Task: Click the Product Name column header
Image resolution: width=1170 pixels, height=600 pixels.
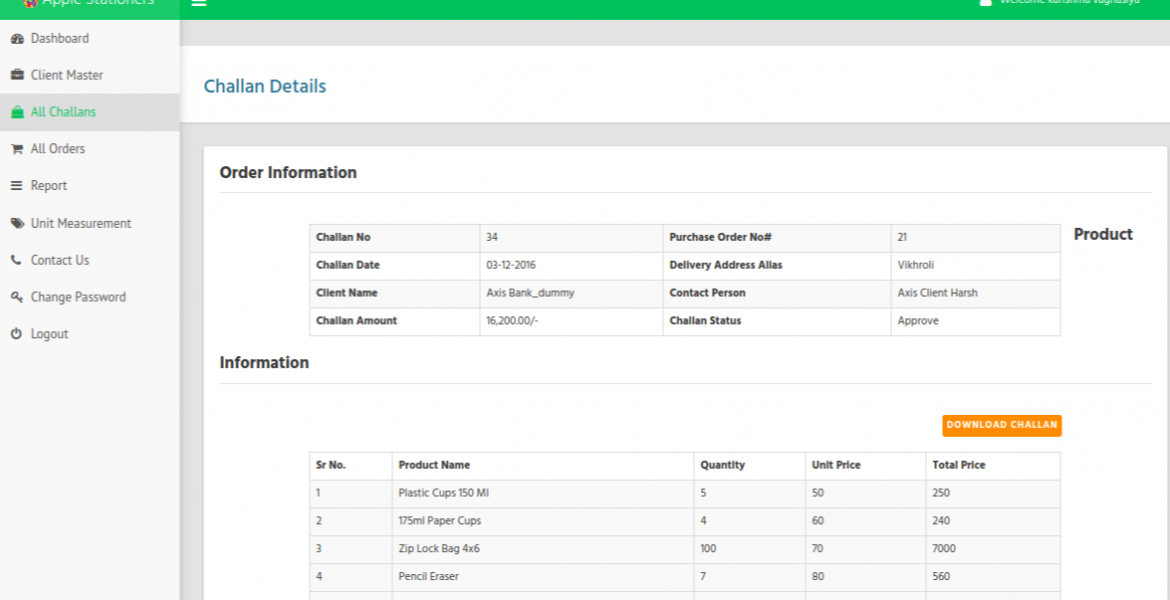Action: (434, 465)
